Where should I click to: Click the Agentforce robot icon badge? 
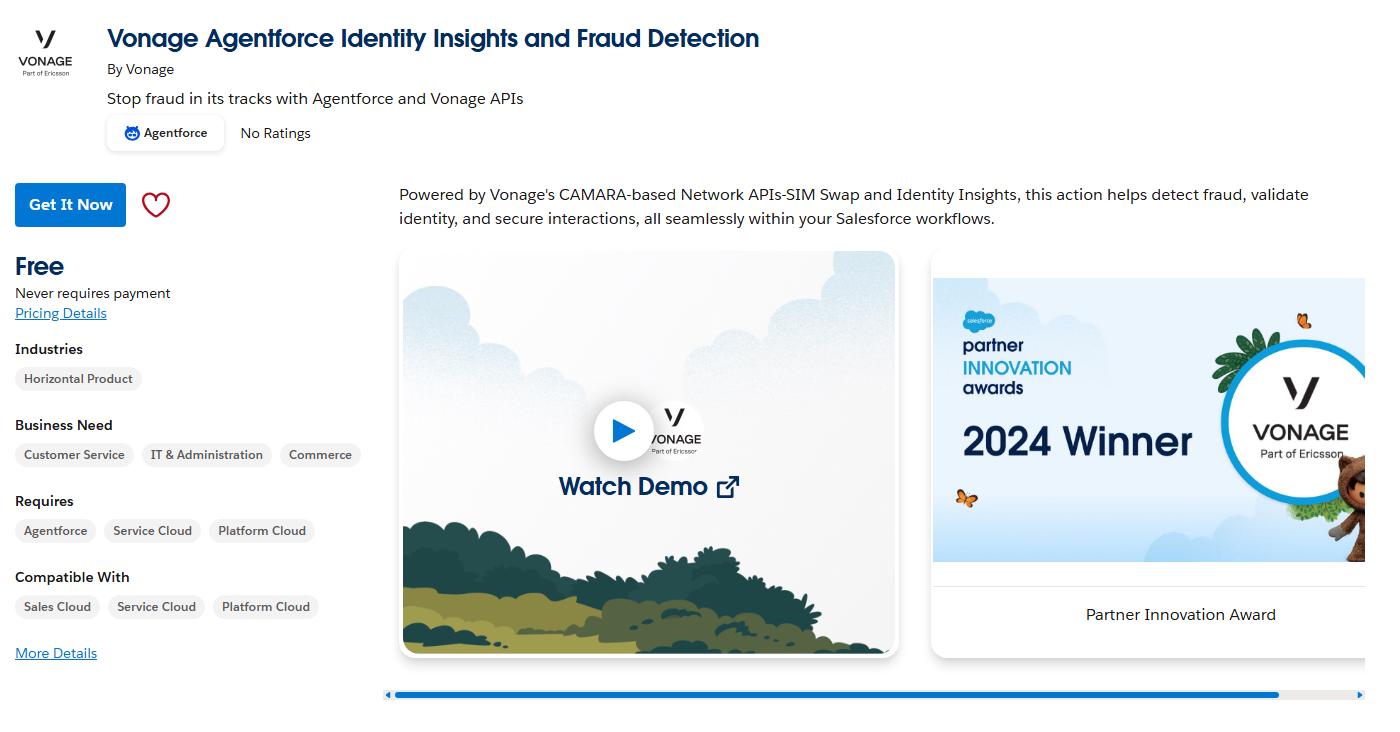(132, 133)
